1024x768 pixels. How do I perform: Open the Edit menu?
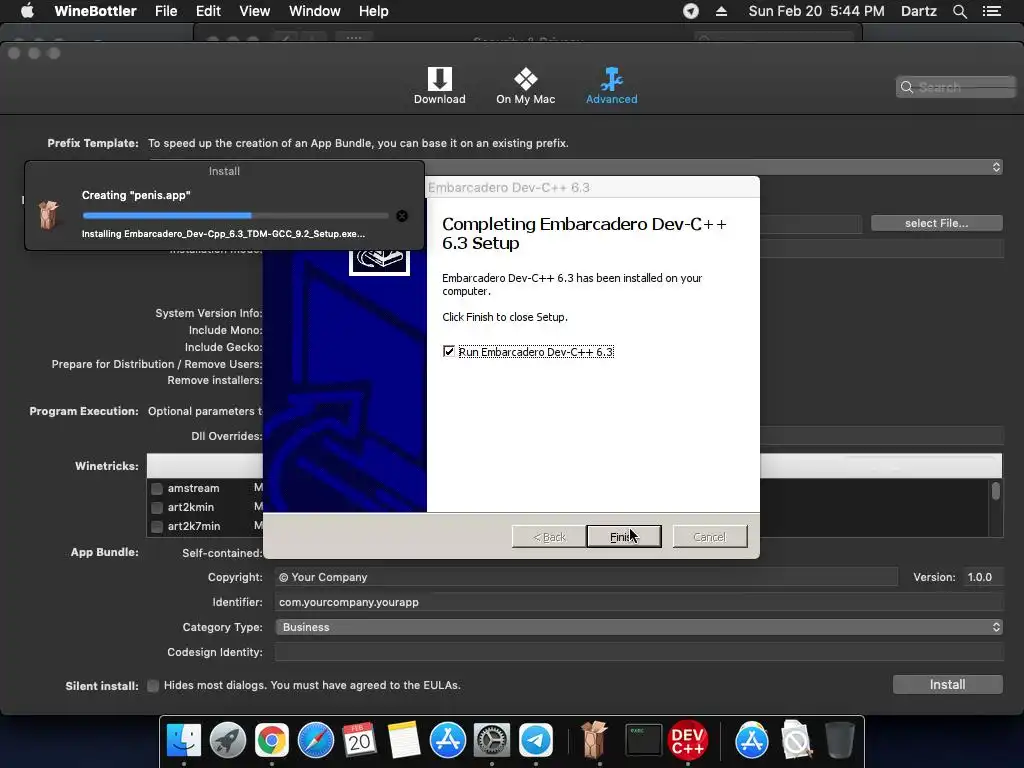pos(208,11)
